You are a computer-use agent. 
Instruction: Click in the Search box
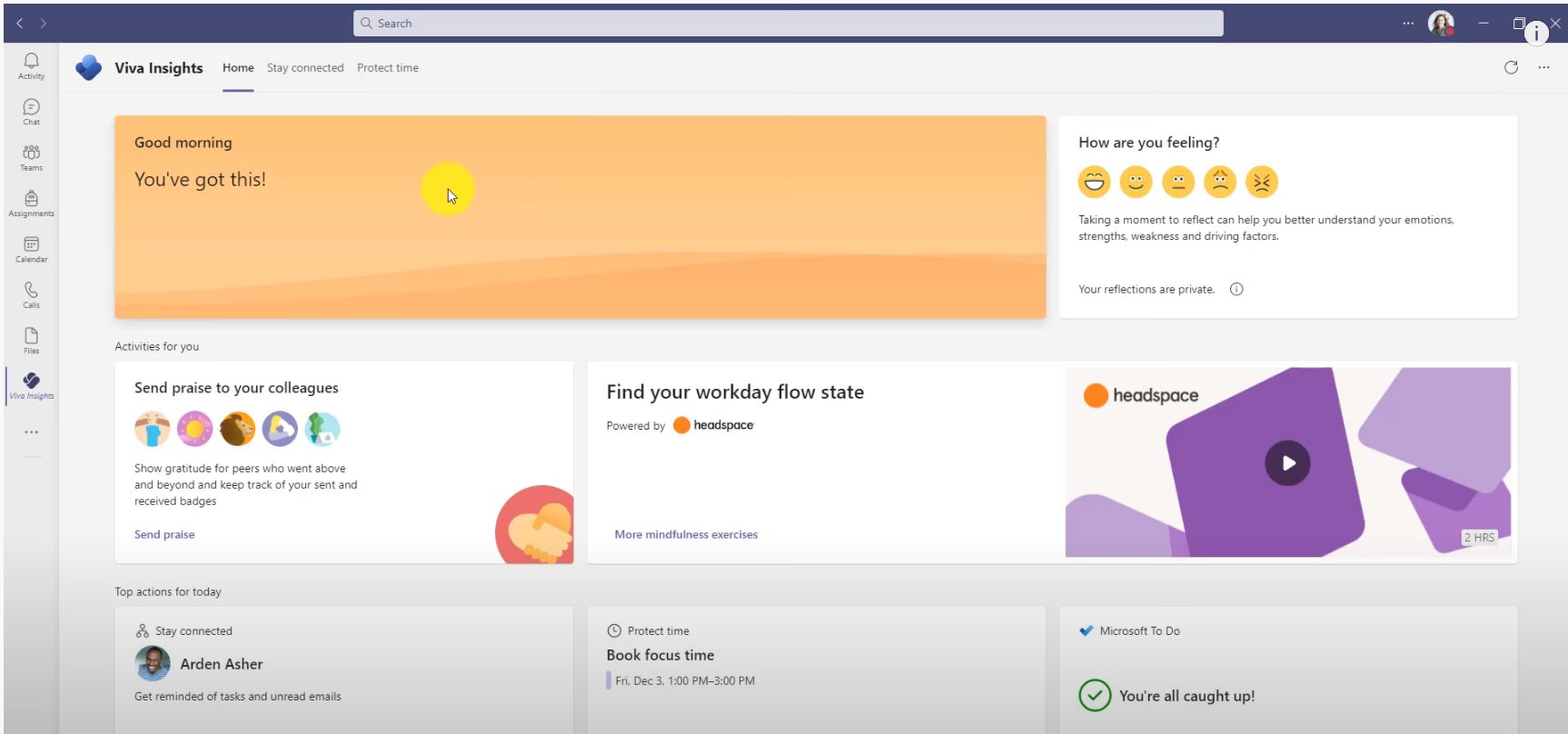788,24
